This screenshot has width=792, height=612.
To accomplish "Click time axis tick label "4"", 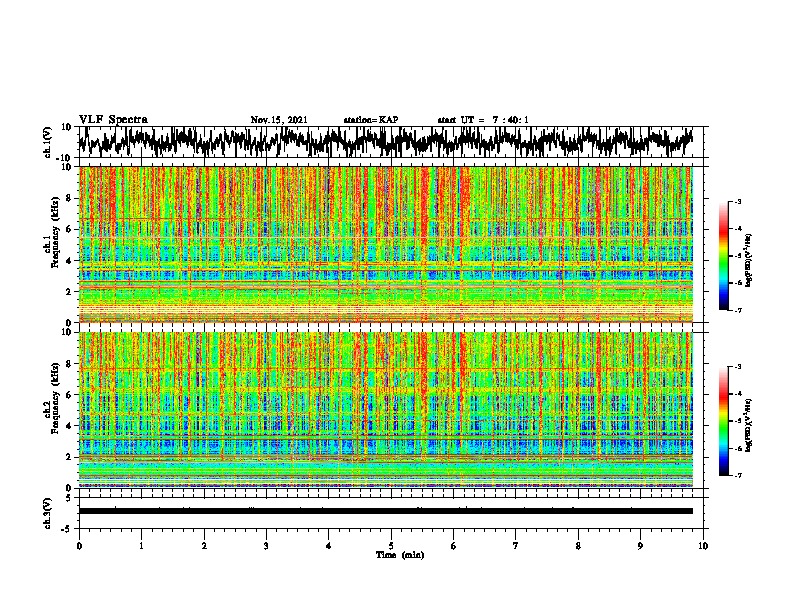I will point(329,546).
